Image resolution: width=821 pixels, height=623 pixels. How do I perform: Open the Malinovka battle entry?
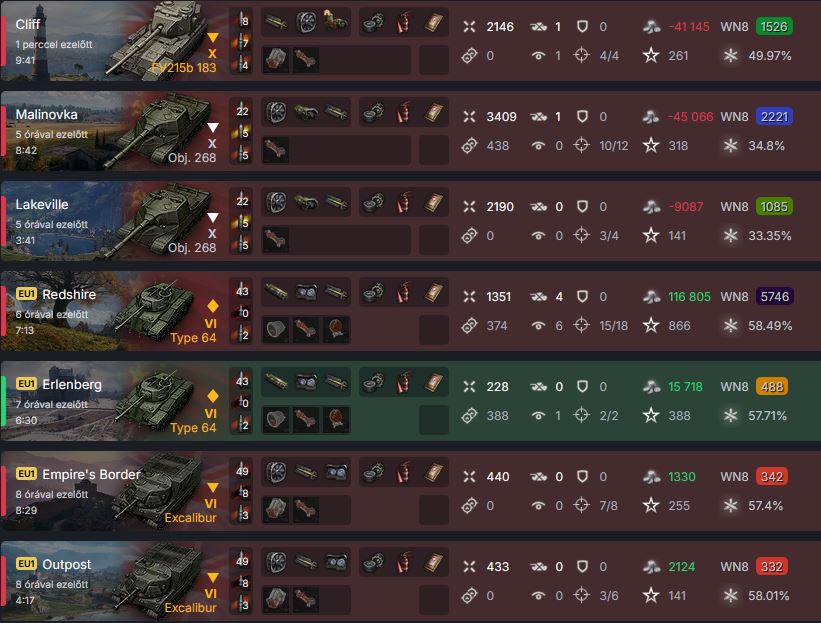pos(410,131)
